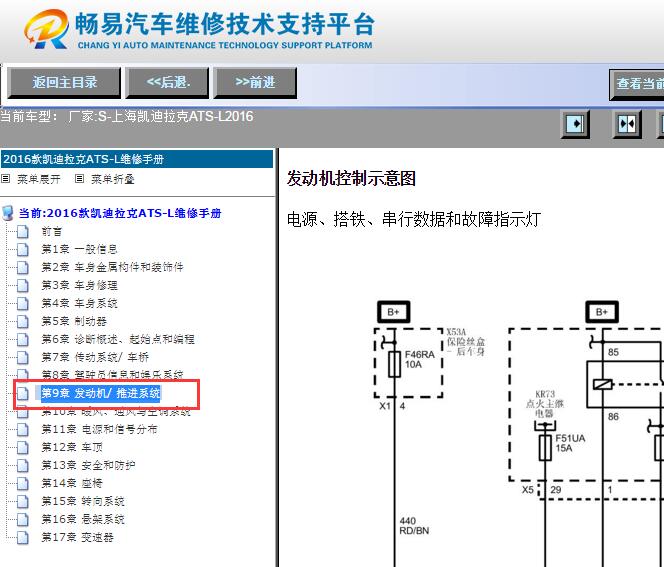Click the KR73 点火主继电器 label

545,404
